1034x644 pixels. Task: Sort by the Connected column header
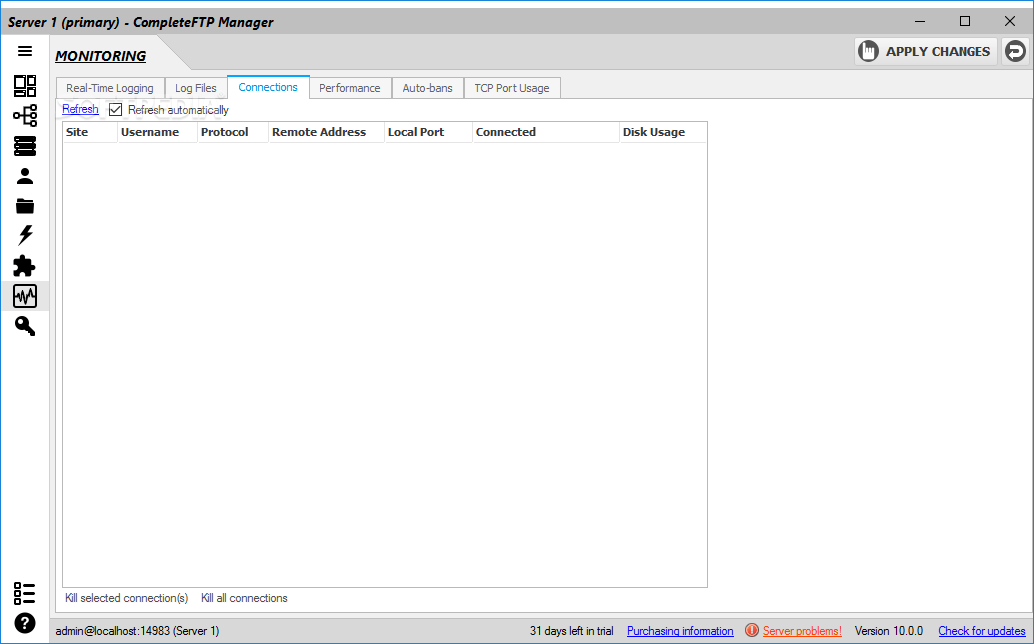tap(546, 132)
